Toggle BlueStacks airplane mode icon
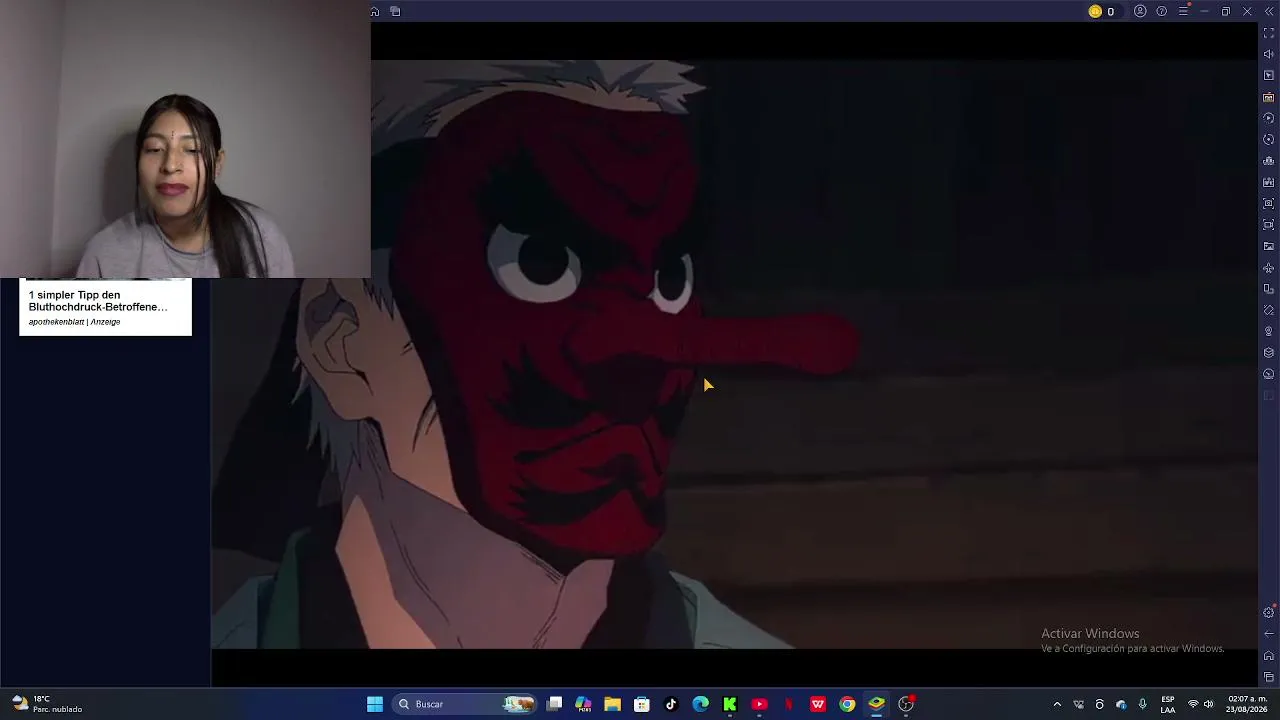This screenshot has height=720, width=1280. pos(1269,268)
